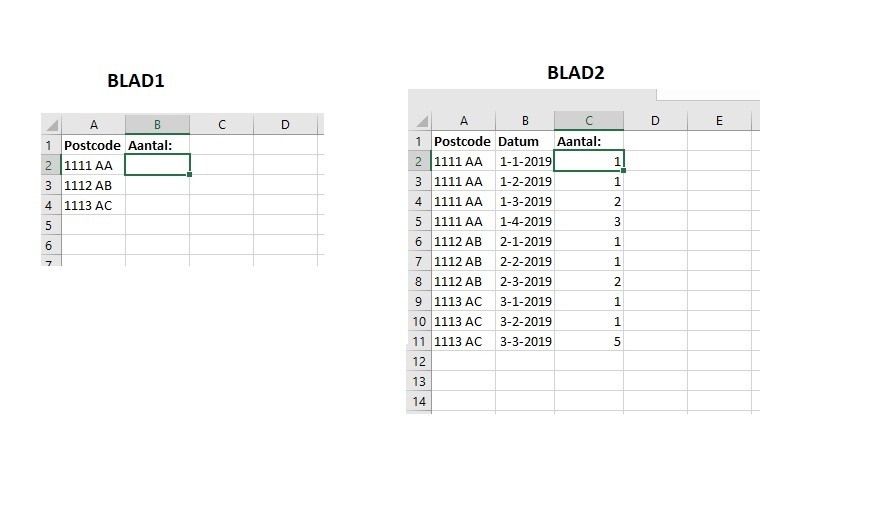Select the date cell 3-3-2019 in BLAD2
Viewport: 873px width, 511px height.
coord(524,341)
